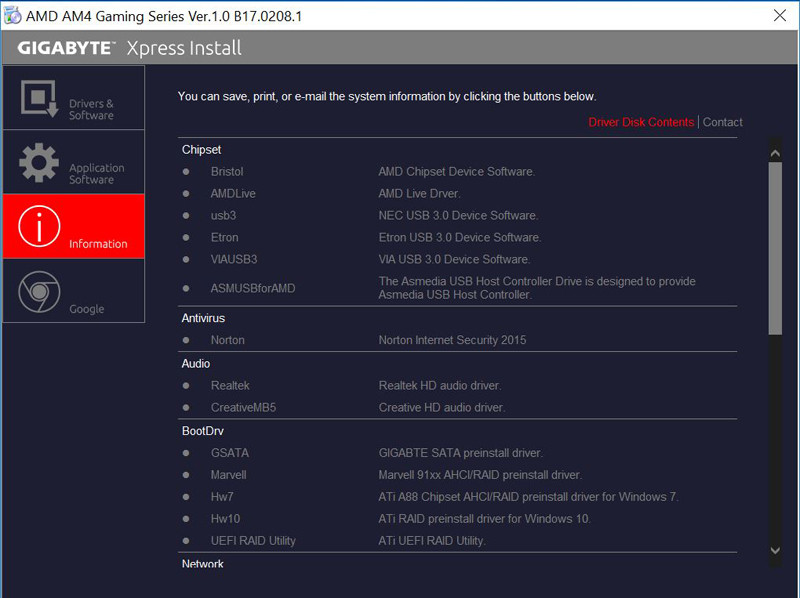
Task: Click the vertical scrollbar thumb
Action: coord(775,248)
